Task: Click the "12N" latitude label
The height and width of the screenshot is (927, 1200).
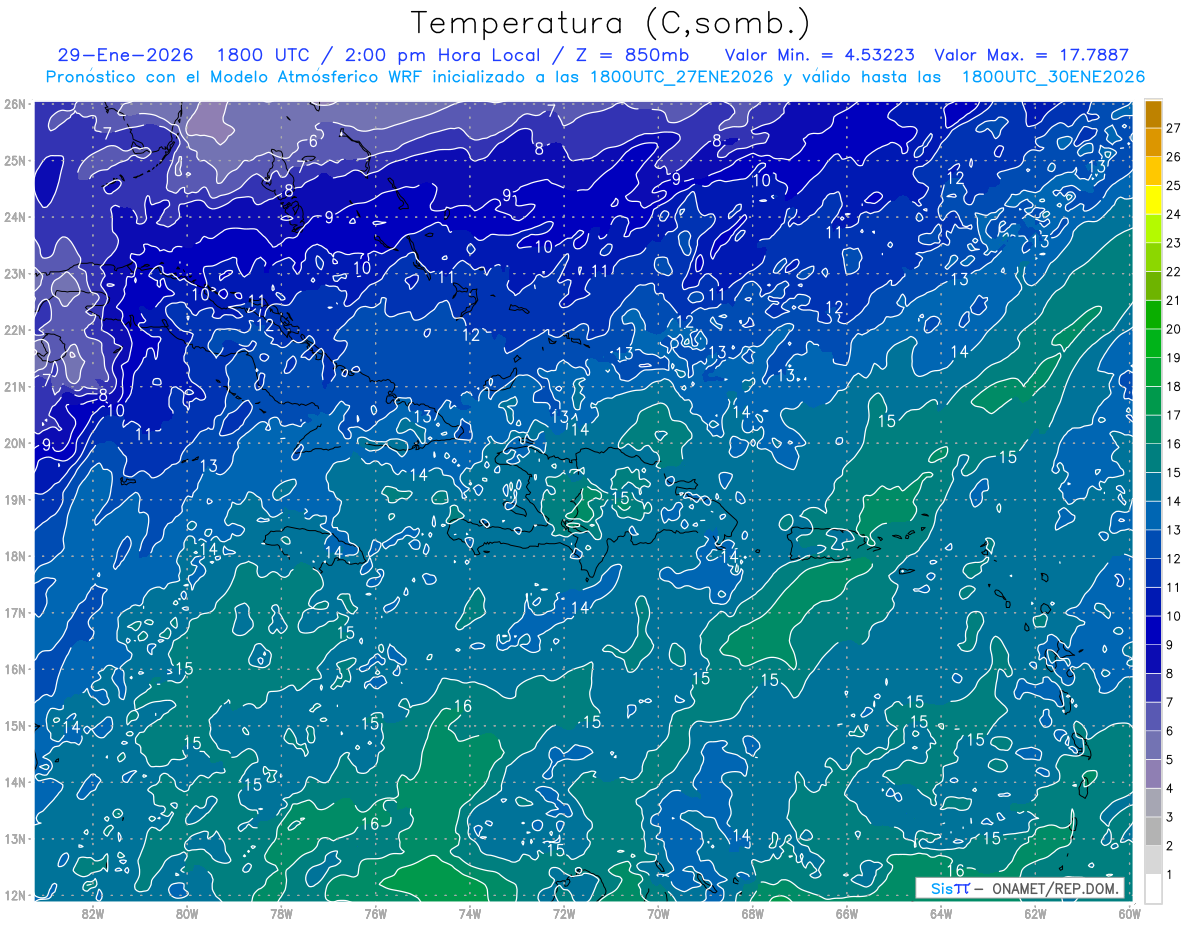Action: tap(15, 895)
